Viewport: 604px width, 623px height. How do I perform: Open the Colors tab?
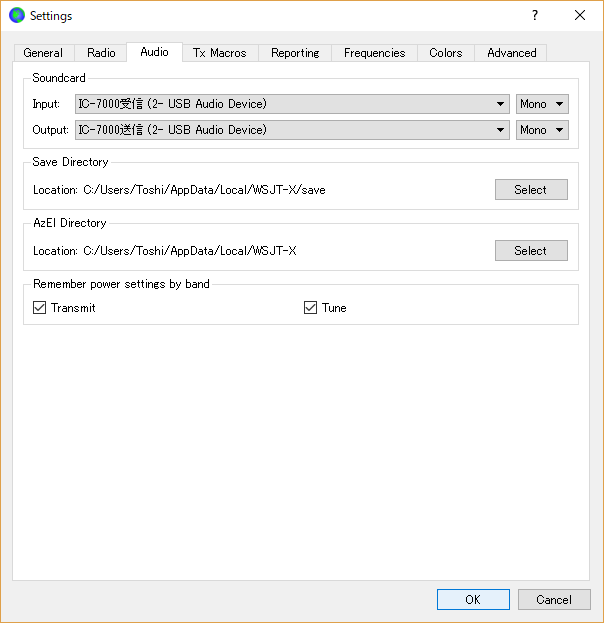tap(446, 53)
